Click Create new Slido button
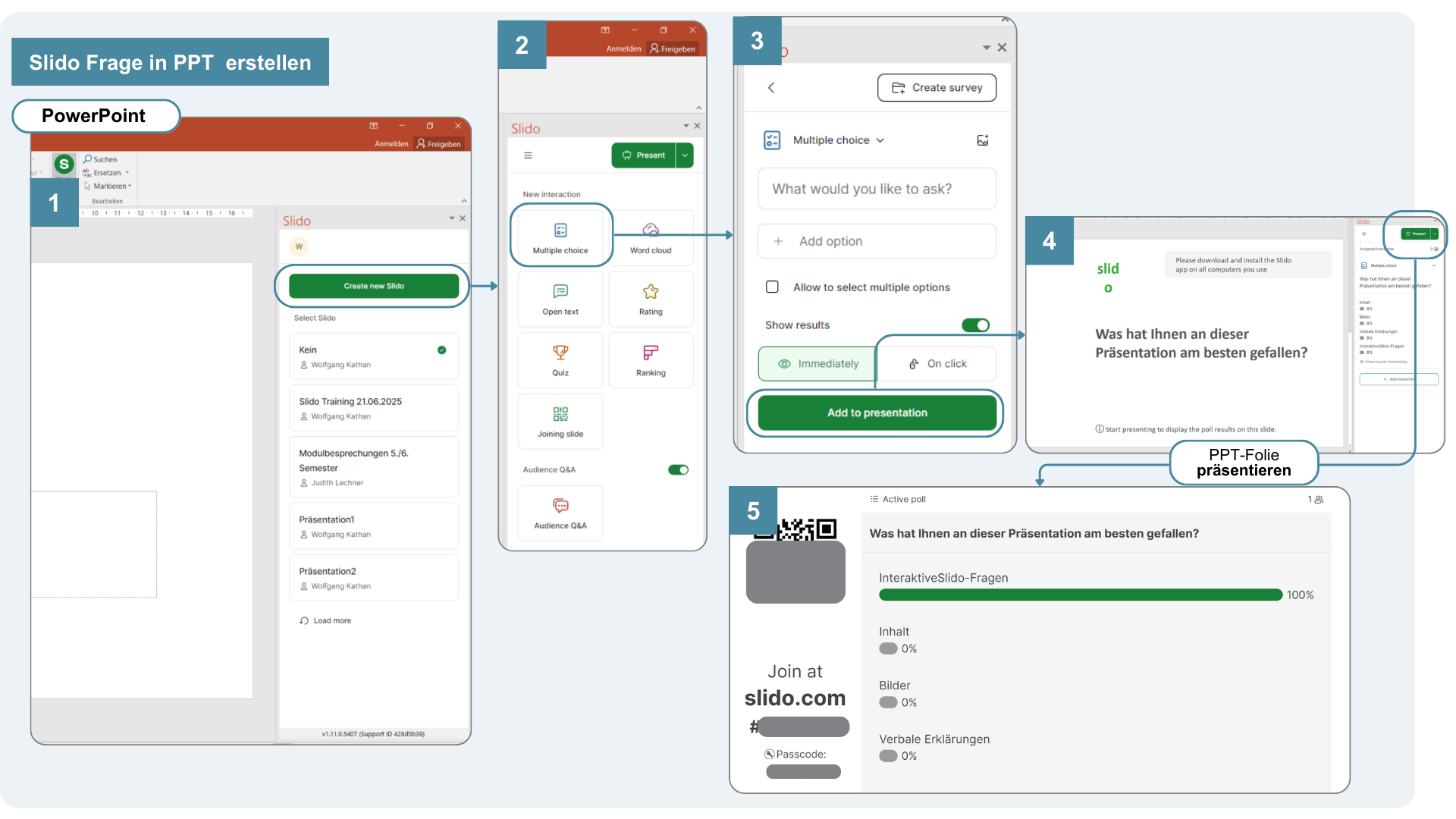This screenshot has height=819, width=1456. (x=374, y=286)
